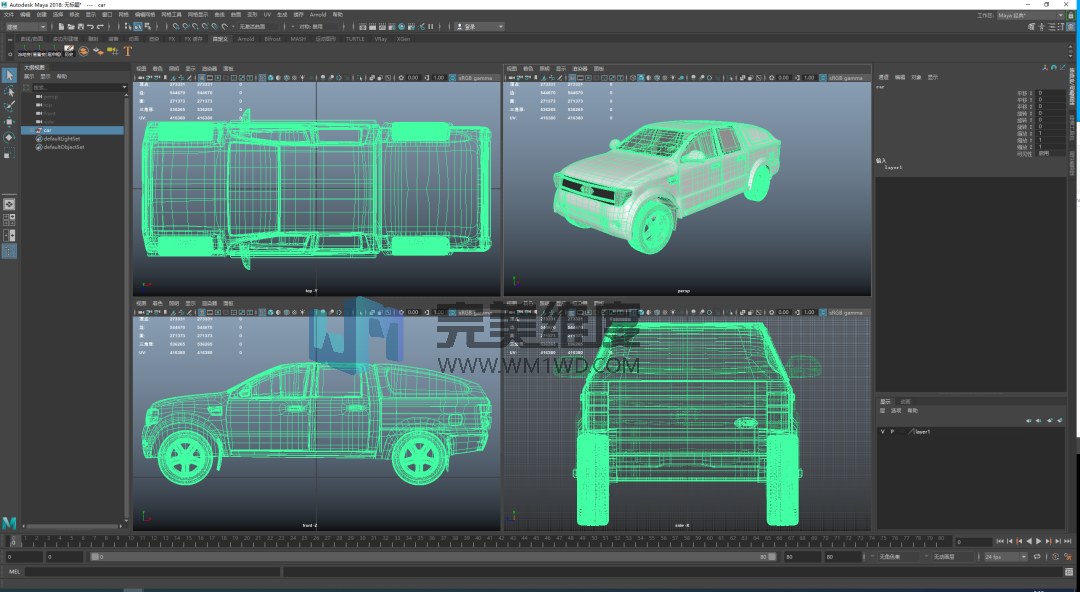The image size is (1080, 592).
Task: Select the arrow Select tool in the toolbox
Action: click(x=9, y=75)
